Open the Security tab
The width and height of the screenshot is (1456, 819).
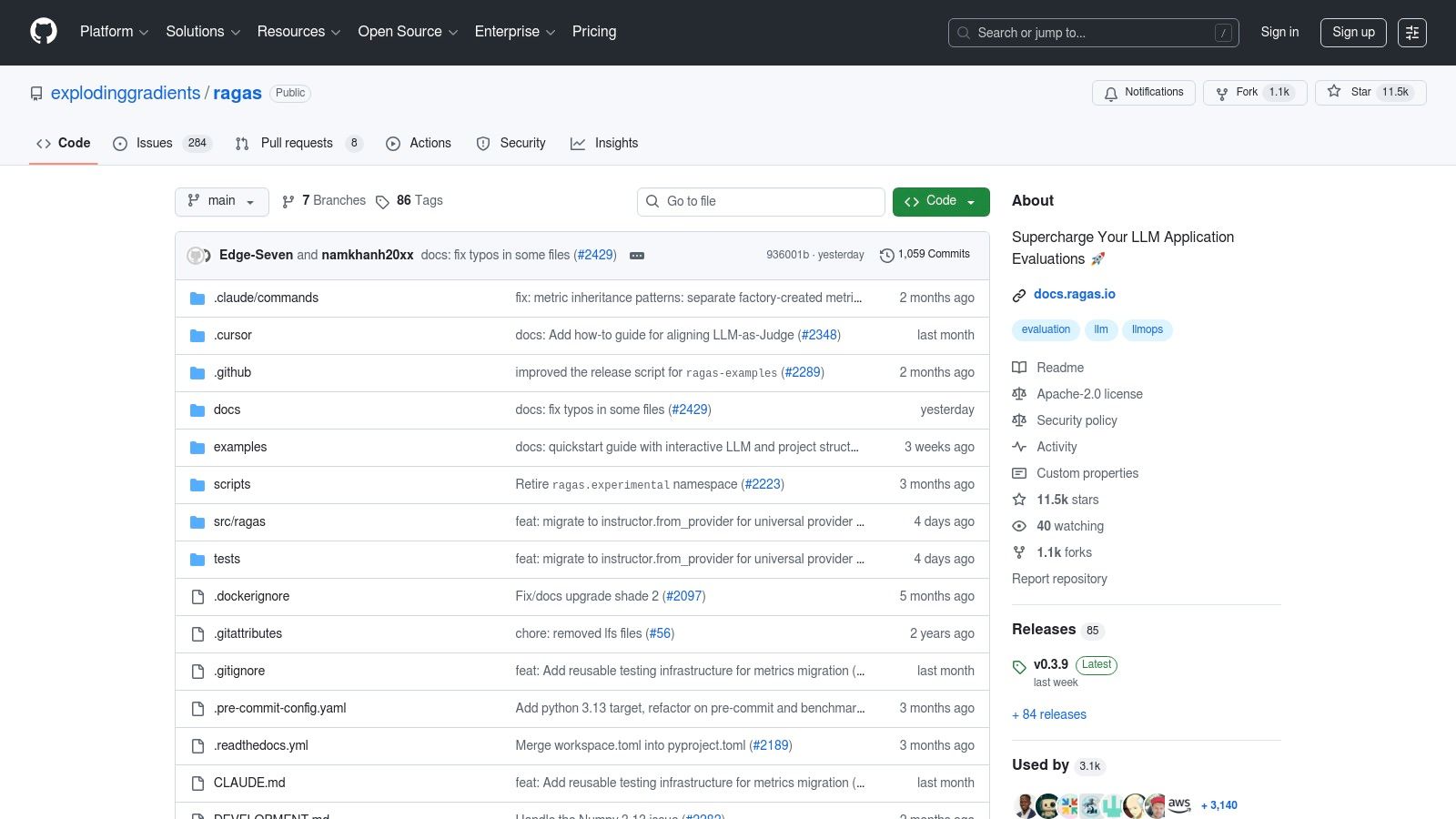click(511, 143)
